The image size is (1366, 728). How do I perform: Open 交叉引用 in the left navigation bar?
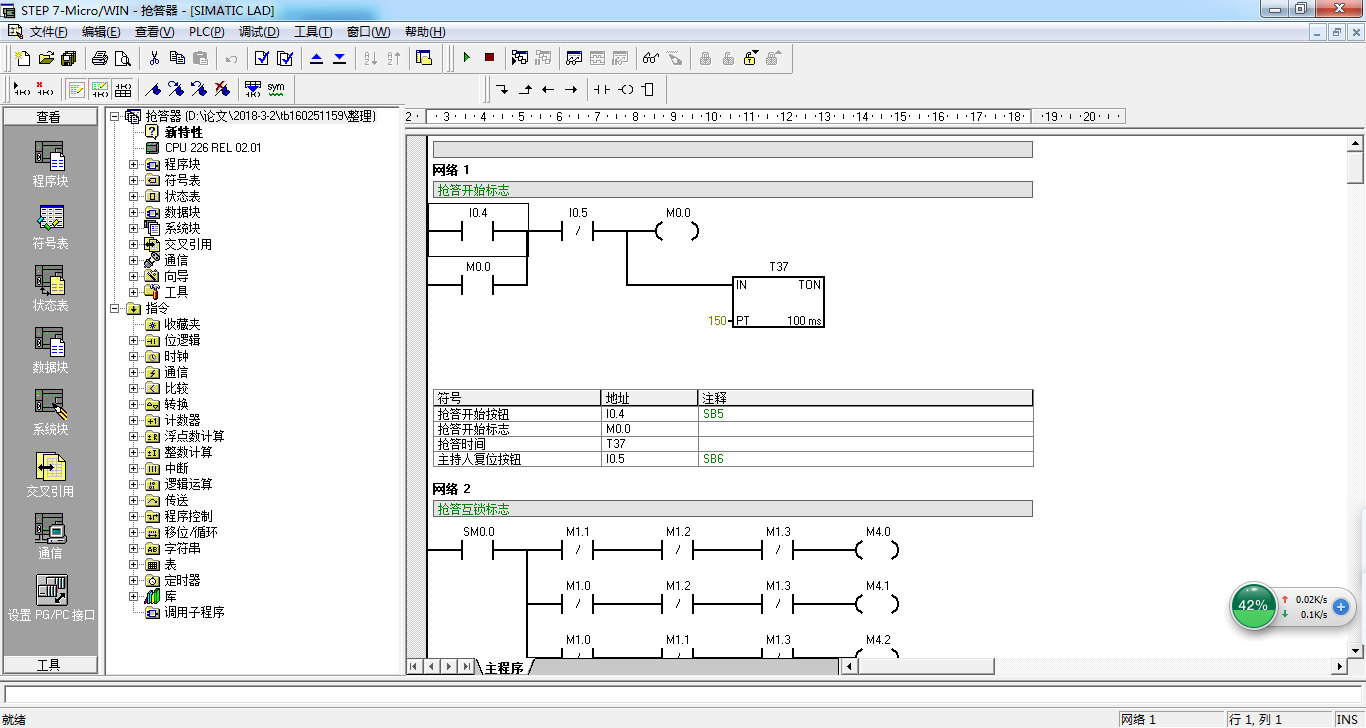pos(50,476)
